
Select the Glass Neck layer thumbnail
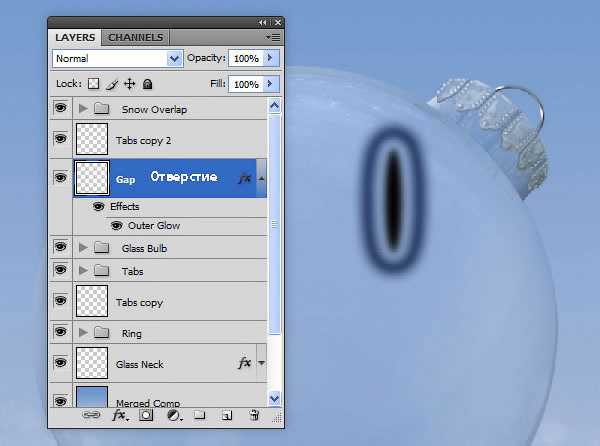(92, 363)
